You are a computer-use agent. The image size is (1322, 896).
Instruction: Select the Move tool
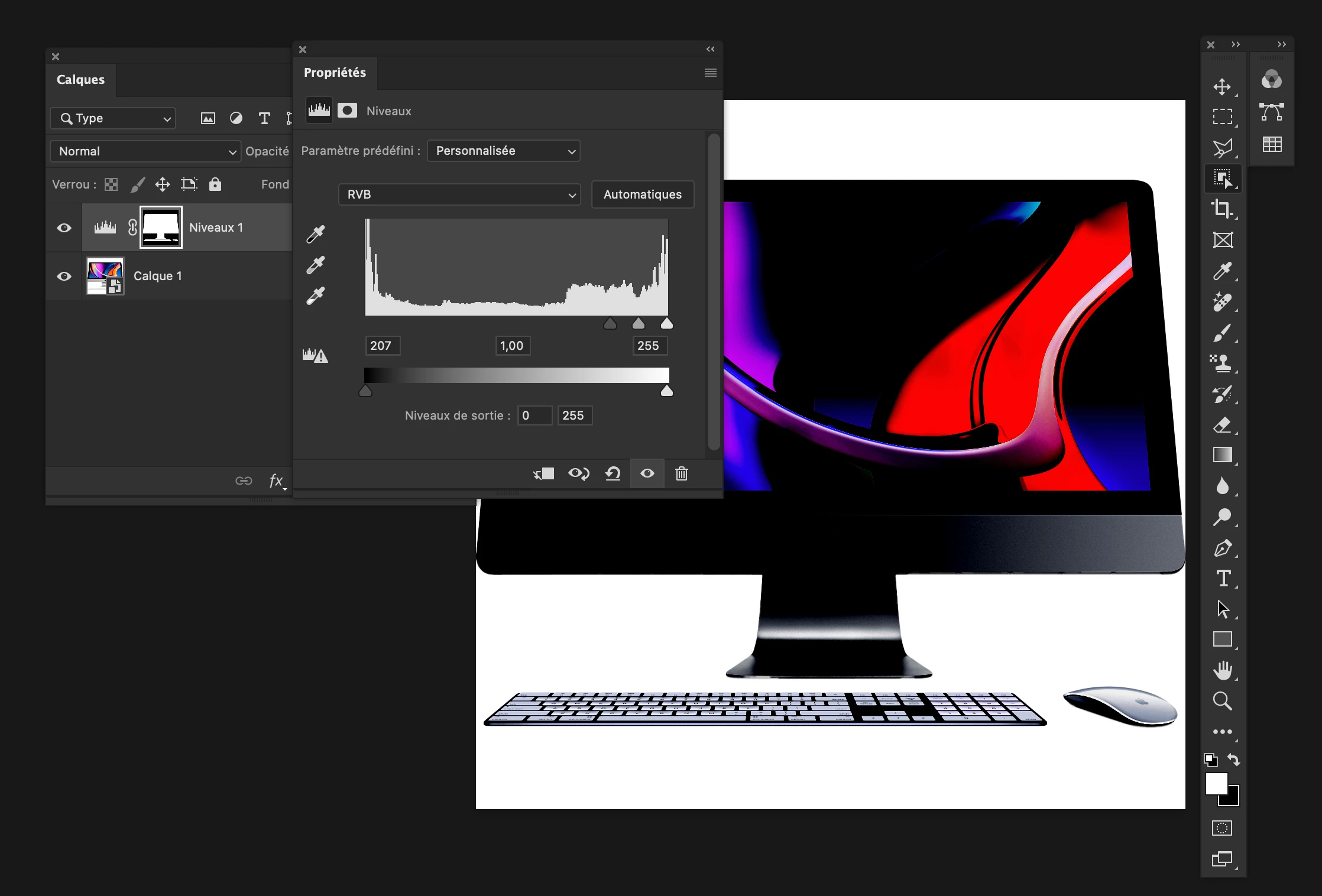point(1222,87)
